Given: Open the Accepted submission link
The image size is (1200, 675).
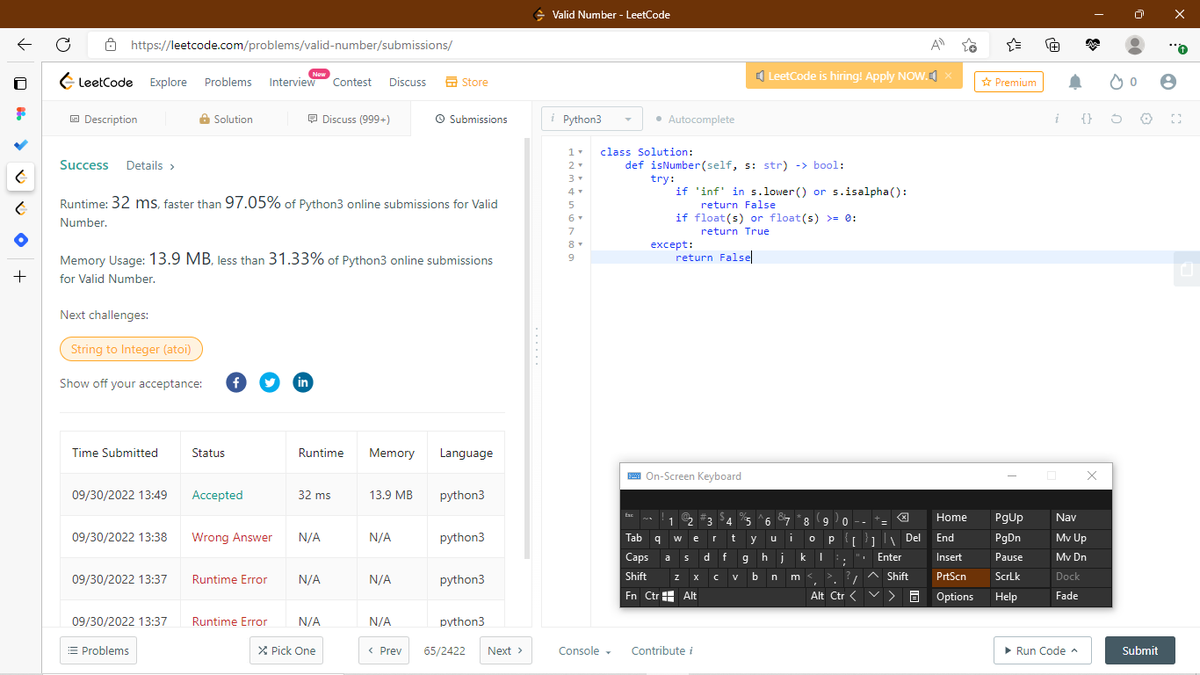Looking at the screenshot, I should coord(217,495).
